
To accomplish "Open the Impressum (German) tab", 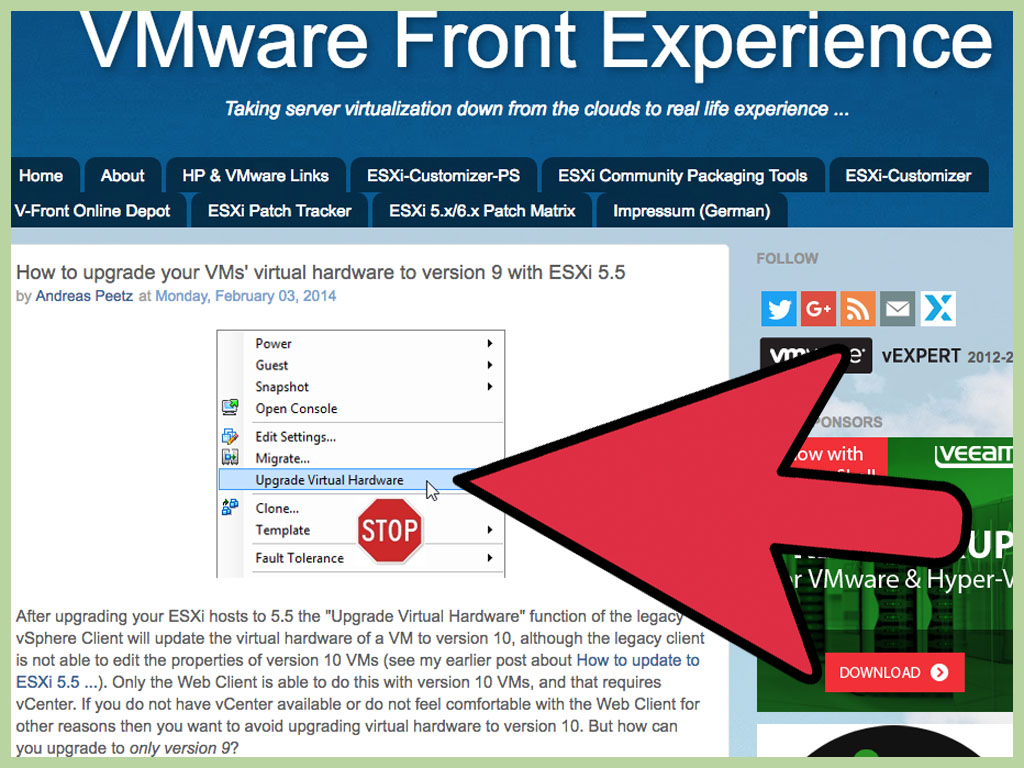I will click(x=692, y=210).
